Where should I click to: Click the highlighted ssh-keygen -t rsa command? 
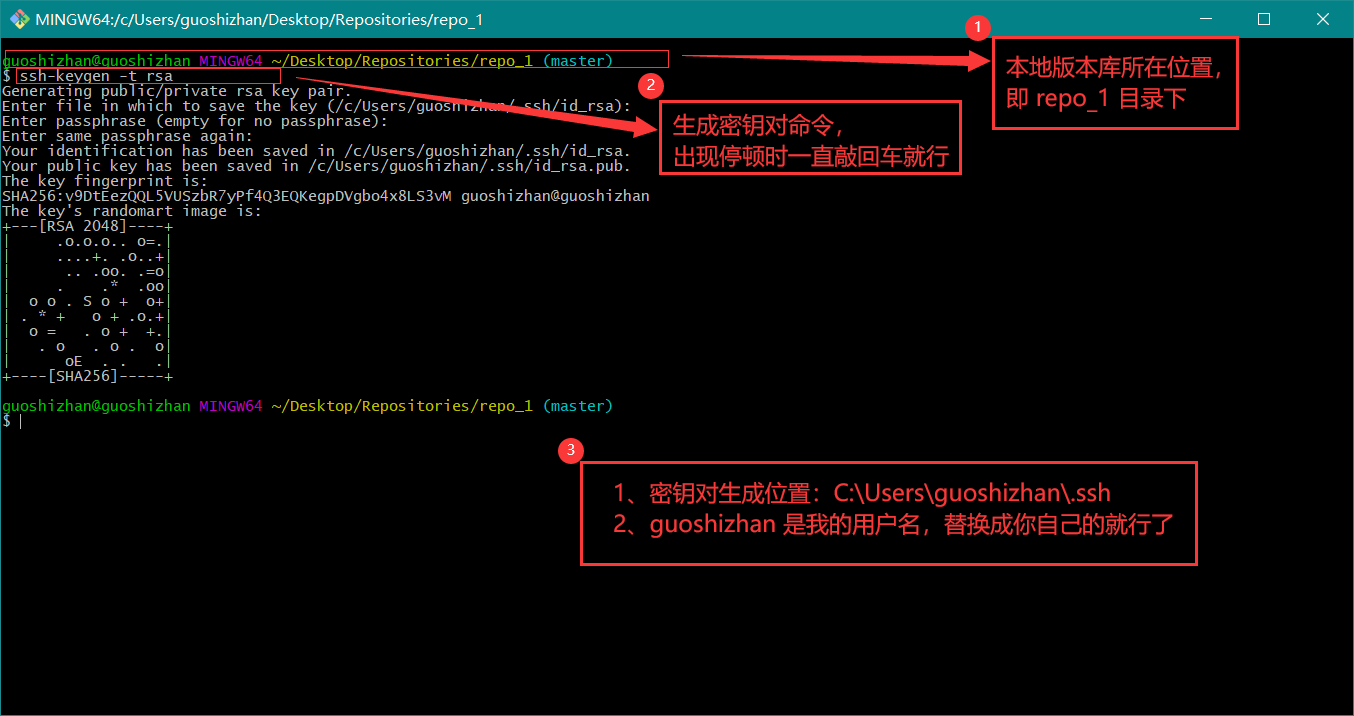(95, 76)
